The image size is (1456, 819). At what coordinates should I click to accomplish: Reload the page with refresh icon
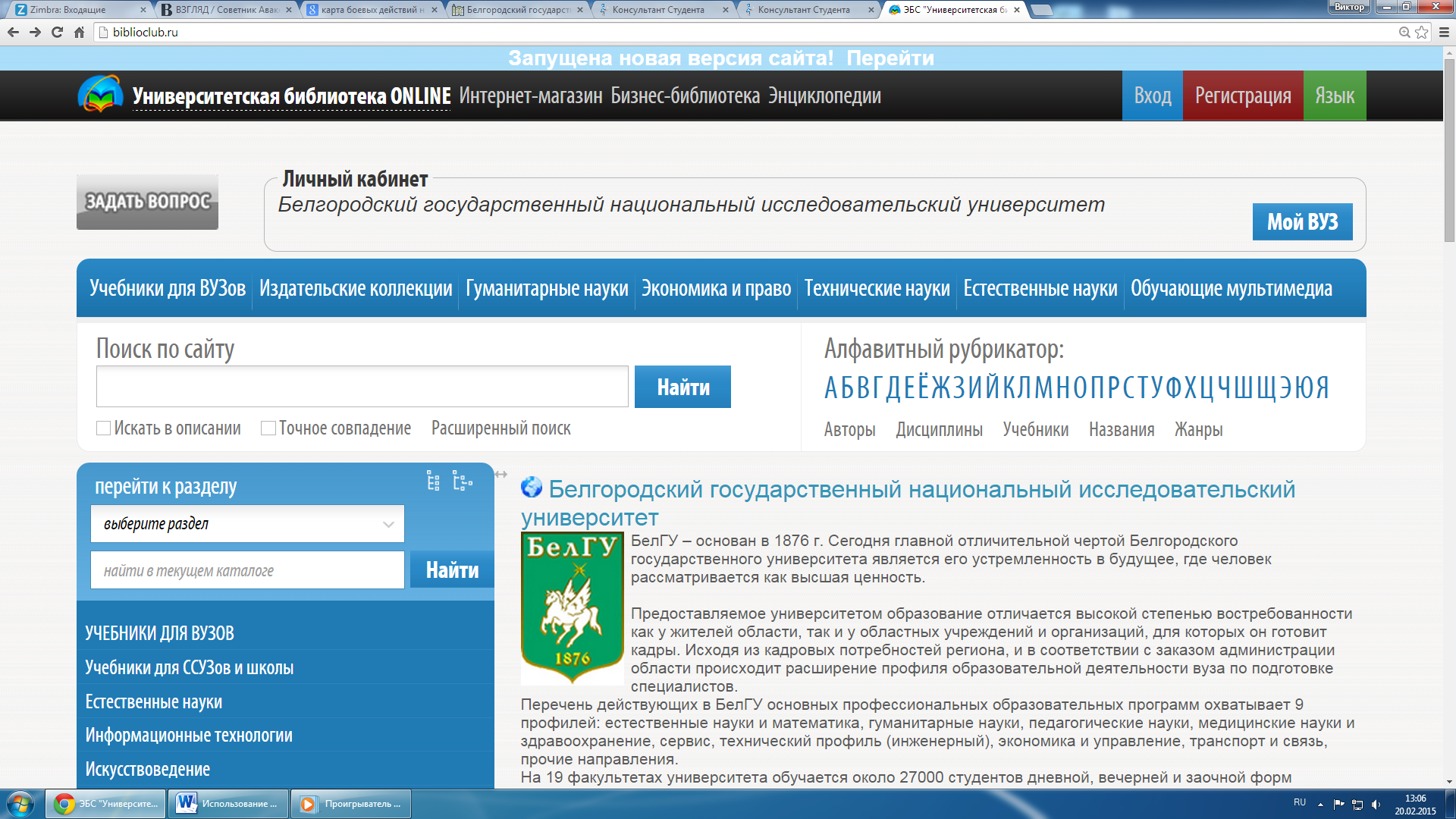click(x=57, y=32)
